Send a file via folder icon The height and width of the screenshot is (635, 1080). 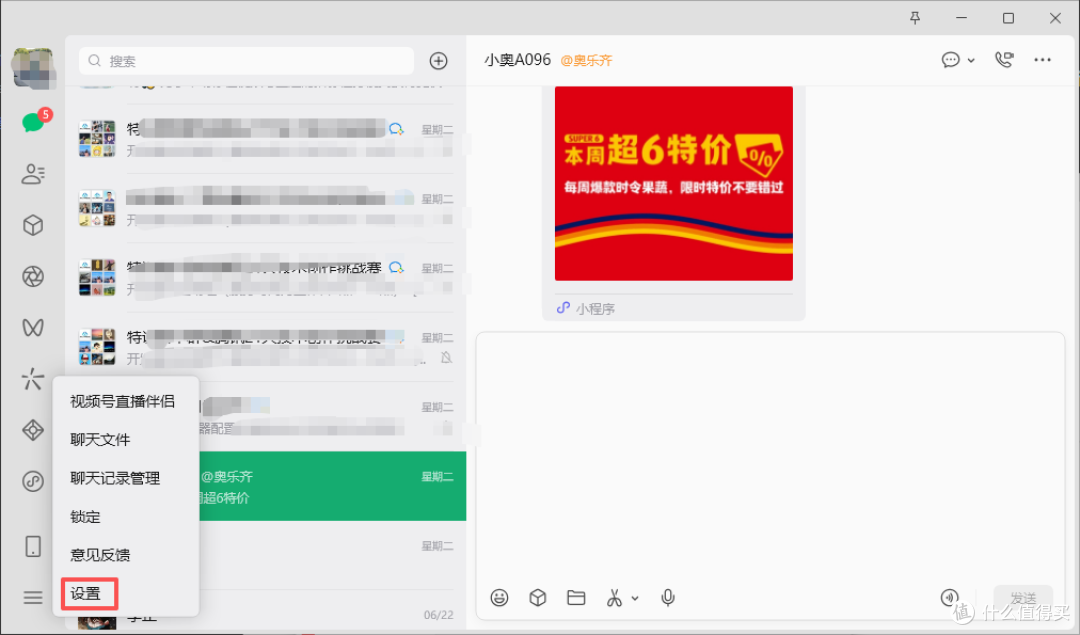[x=577, y=598]
